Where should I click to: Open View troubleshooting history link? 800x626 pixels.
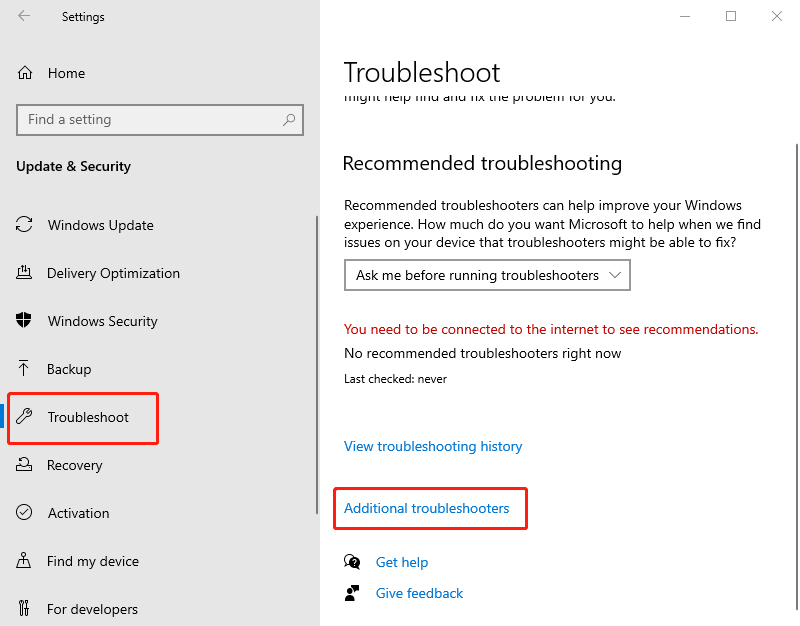(433, 446)
